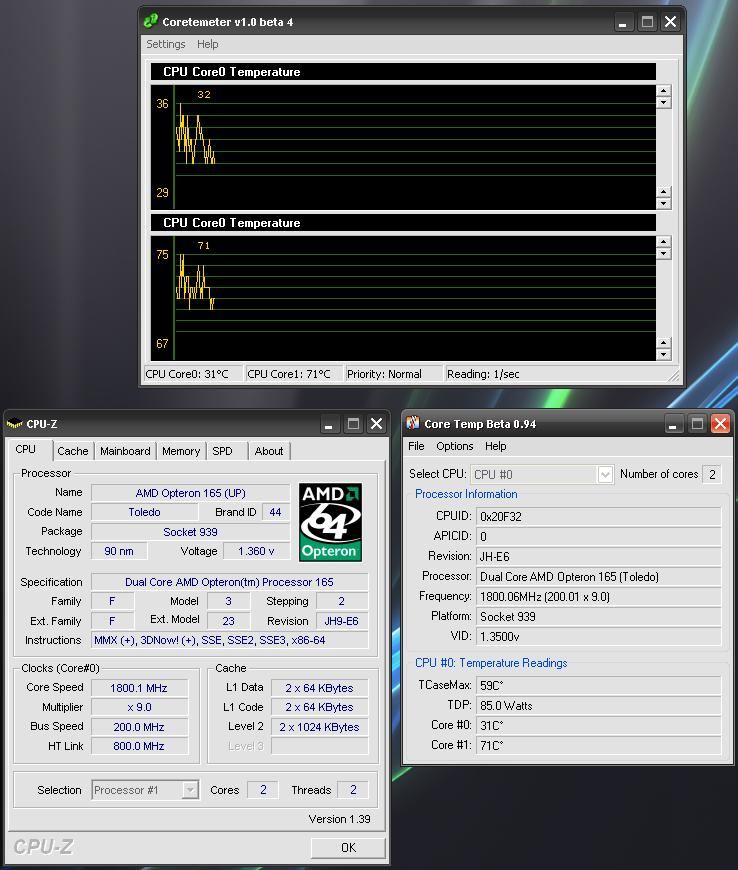
Task: Click the '800.0 MHz' HT Link field
Action: (139, 746)
